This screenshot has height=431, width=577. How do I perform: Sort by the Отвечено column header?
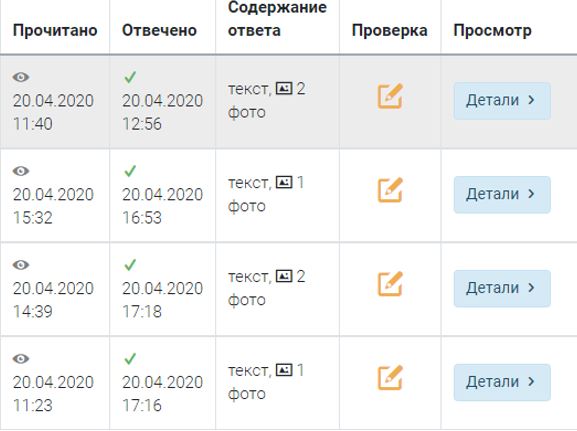pos(159,31)
